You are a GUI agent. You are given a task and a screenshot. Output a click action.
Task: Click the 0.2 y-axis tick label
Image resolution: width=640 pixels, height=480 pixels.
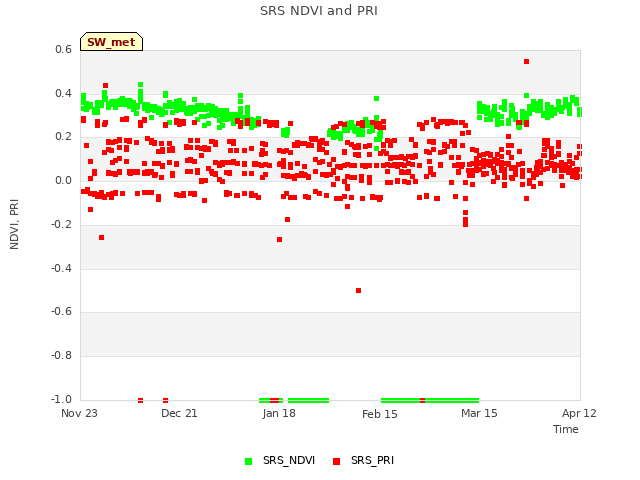[x=63, y=136]
